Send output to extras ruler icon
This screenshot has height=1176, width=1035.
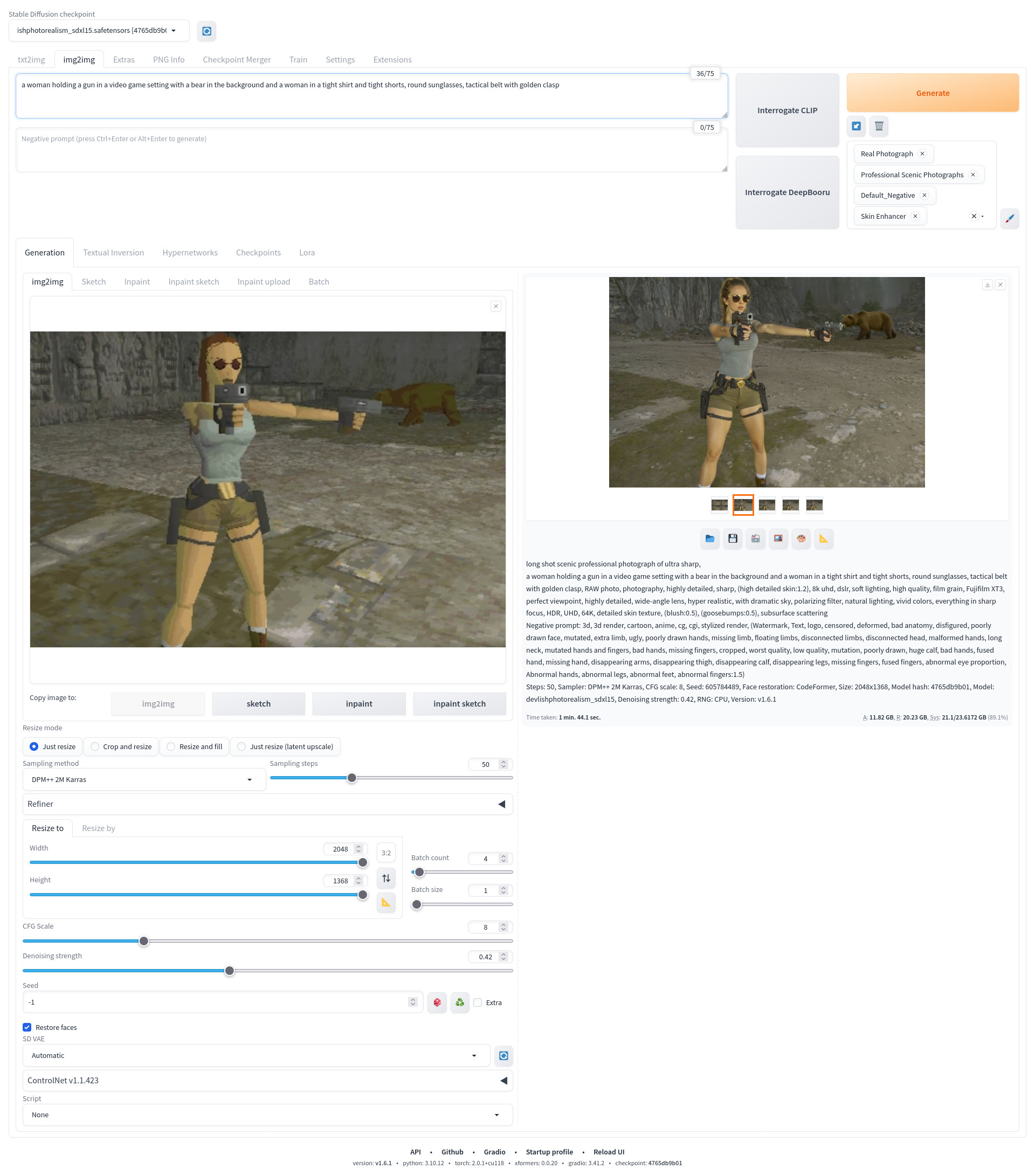point(824,538)
